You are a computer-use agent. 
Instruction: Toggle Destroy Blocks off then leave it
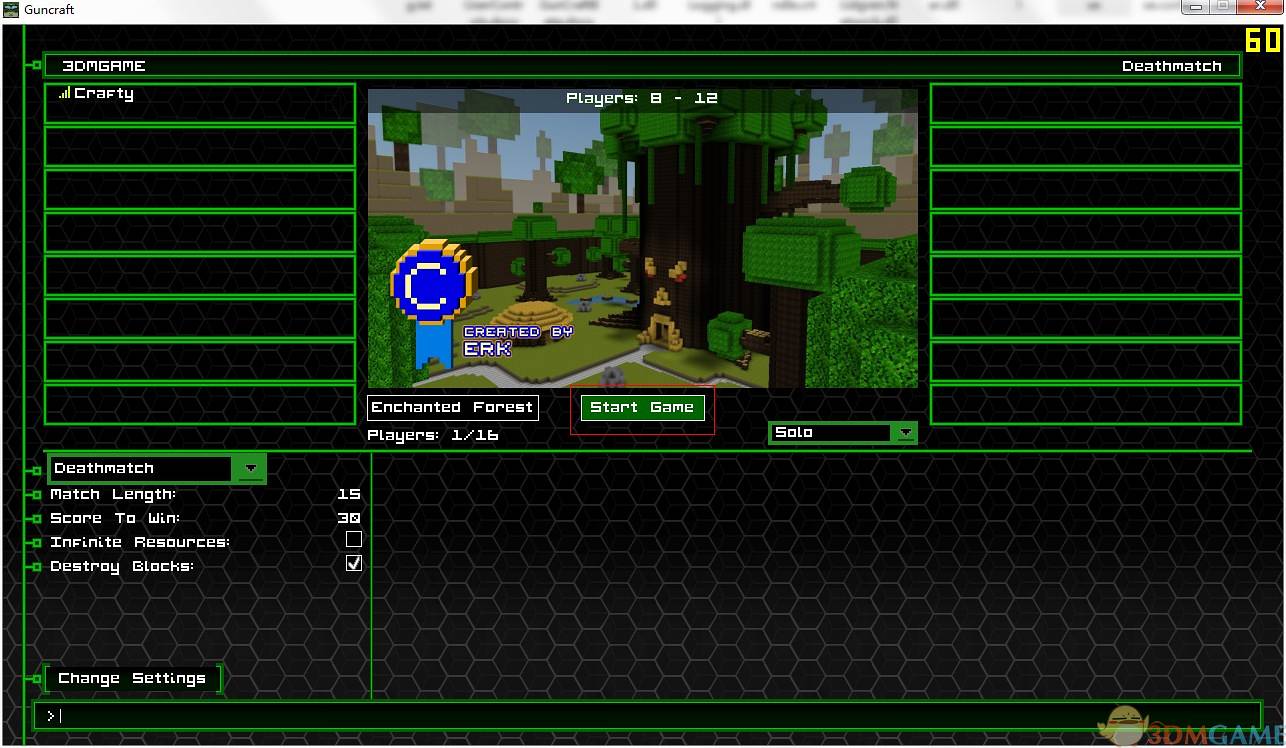pos(353,563)
